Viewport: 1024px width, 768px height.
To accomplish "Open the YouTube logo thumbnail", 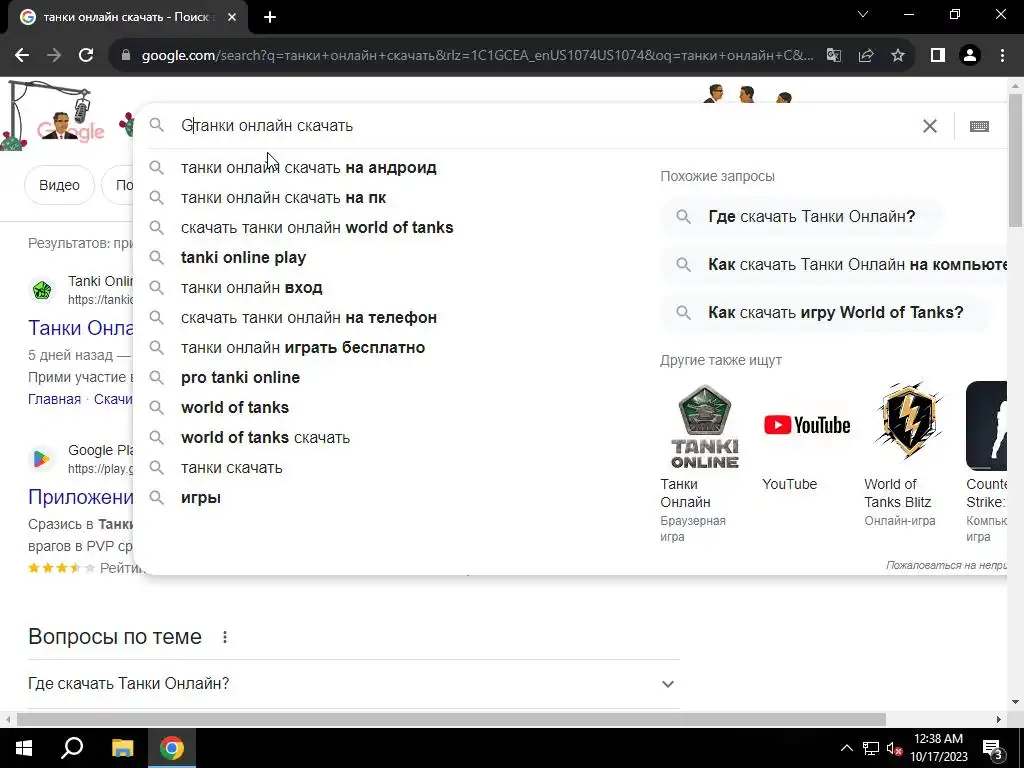I will click(807, 426).
